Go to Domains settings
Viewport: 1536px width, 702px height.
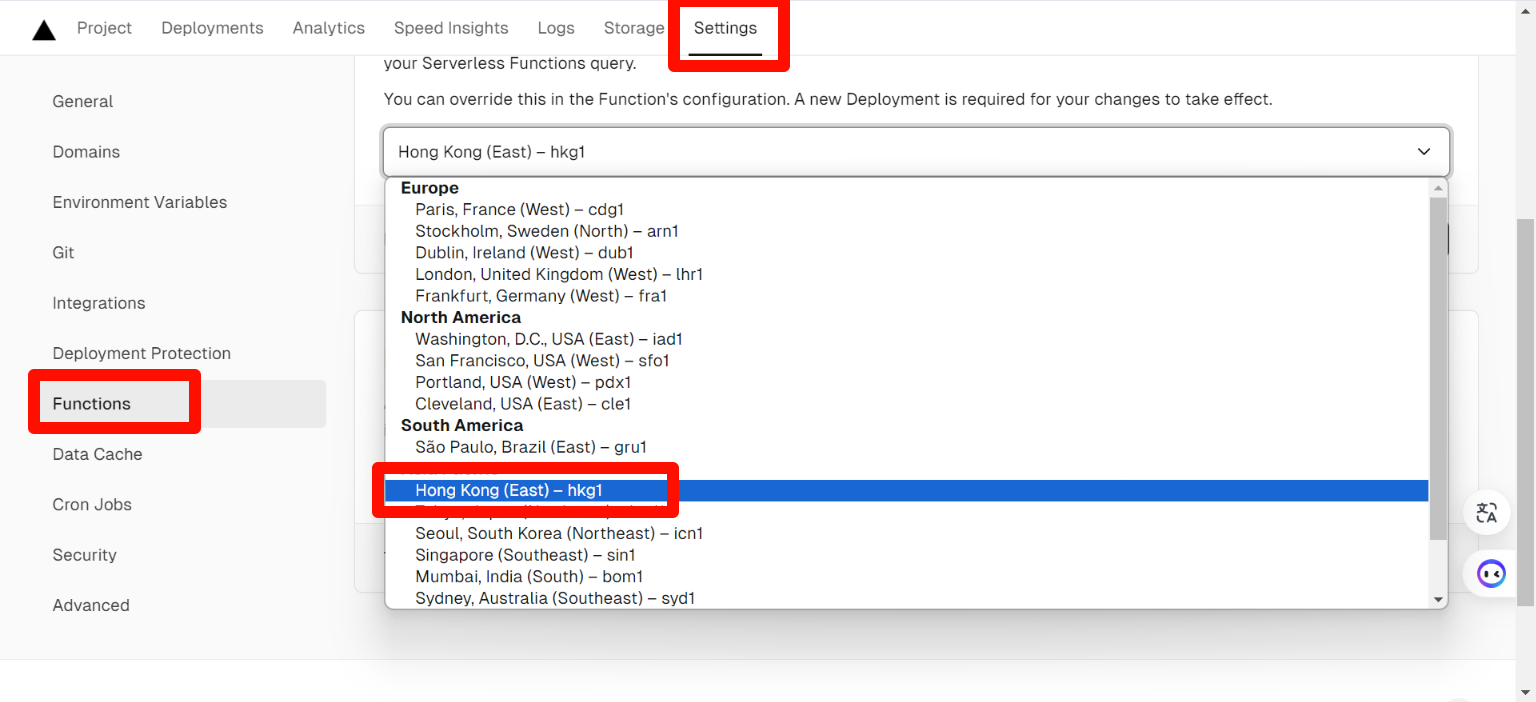[x=86, y=152]
